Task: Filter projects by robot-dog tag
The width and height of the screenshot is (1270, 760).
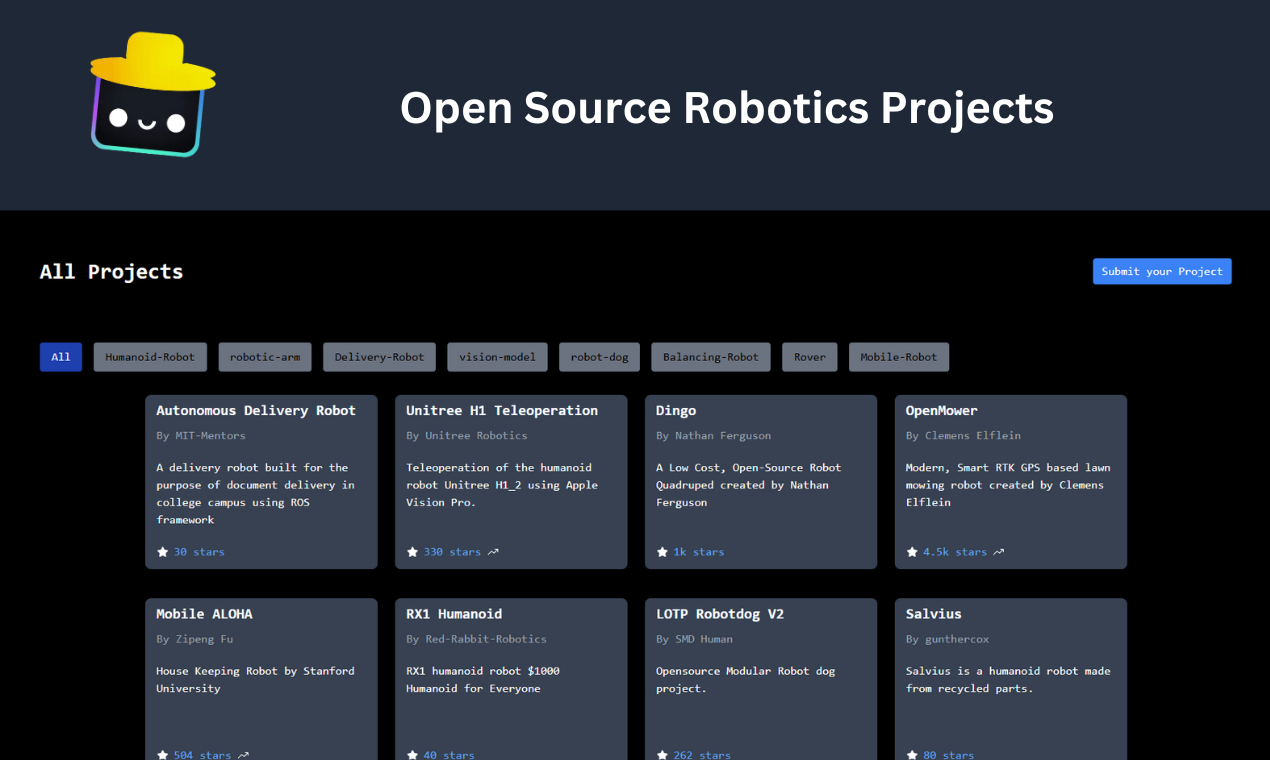Action: [599, 357]
